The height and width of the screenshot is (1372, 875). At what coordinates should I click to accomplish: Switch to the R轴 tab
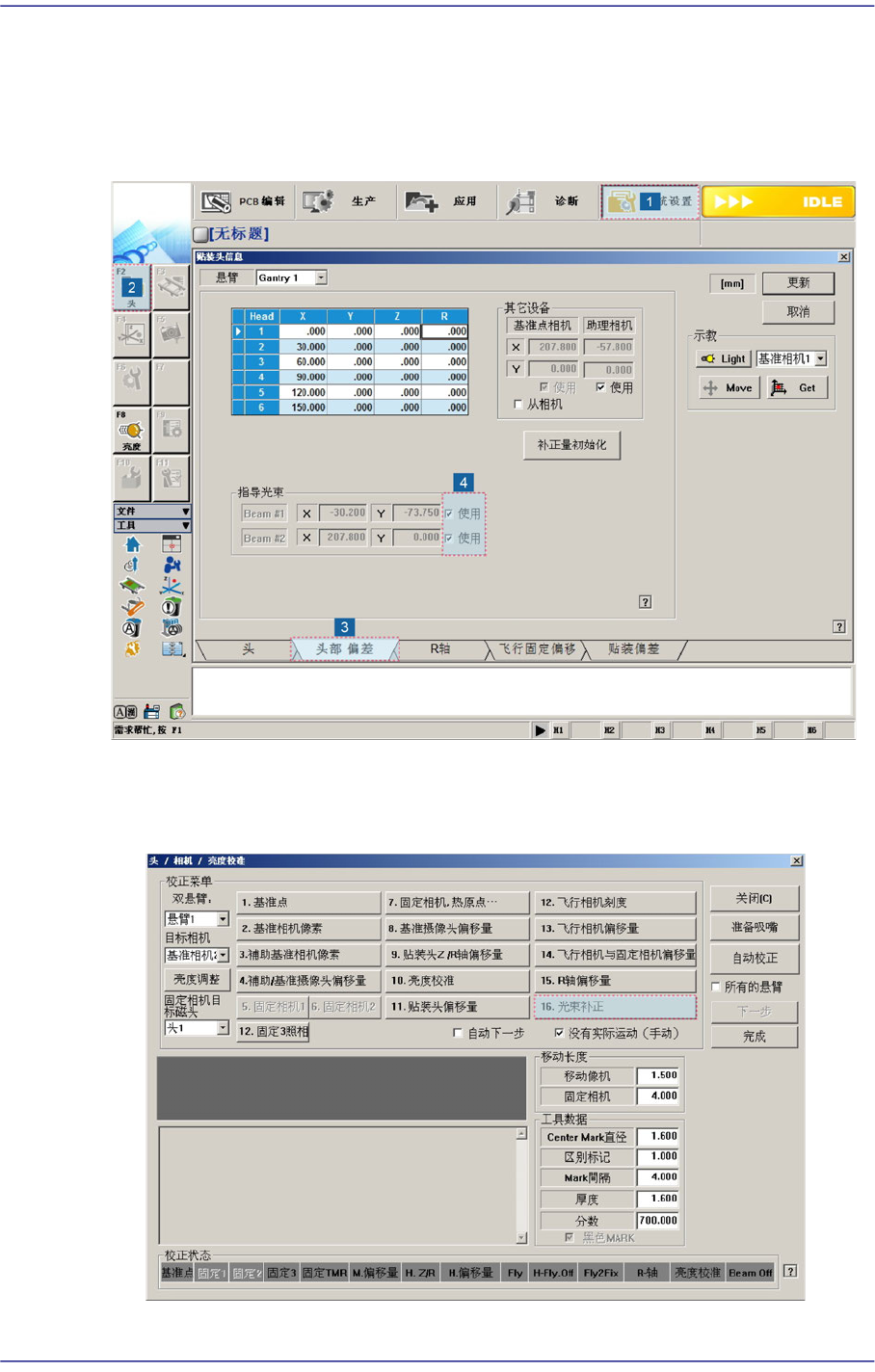[x=439, y=649]
